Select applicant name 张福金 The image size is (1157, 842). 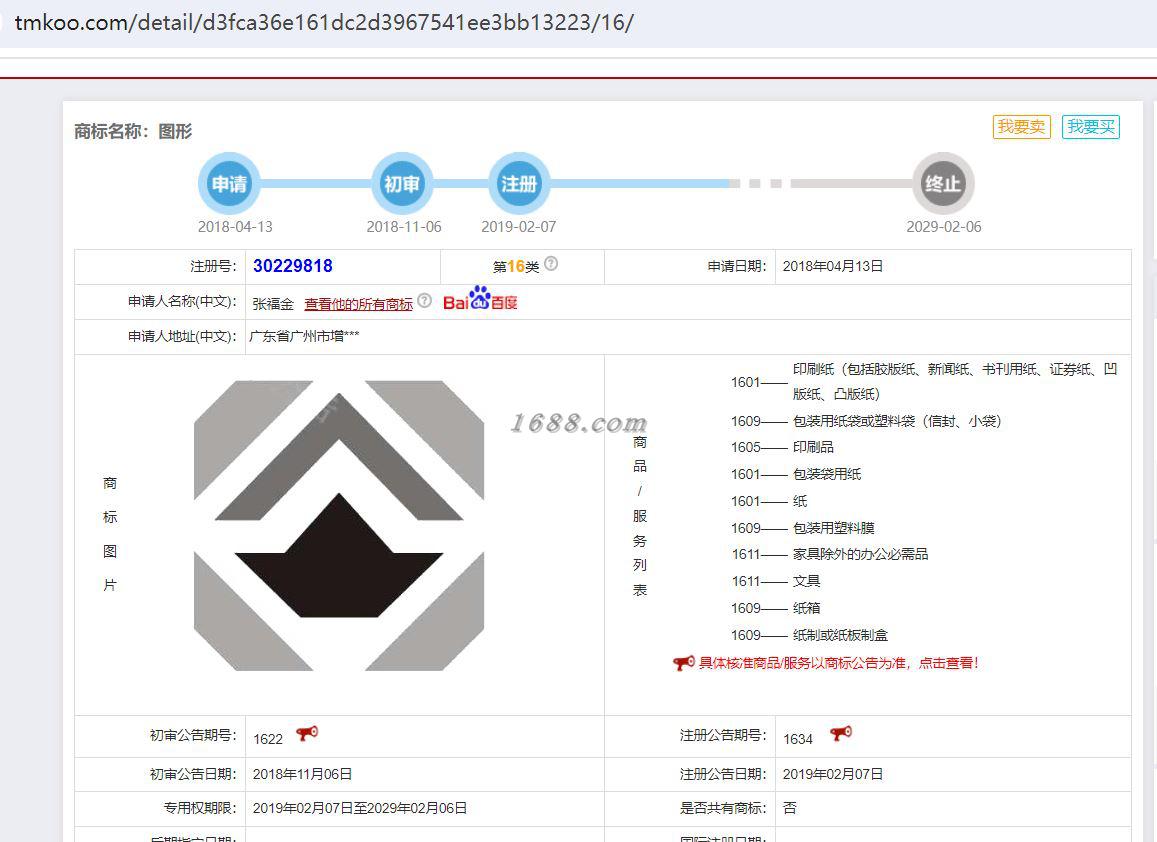tap(273, 304)
